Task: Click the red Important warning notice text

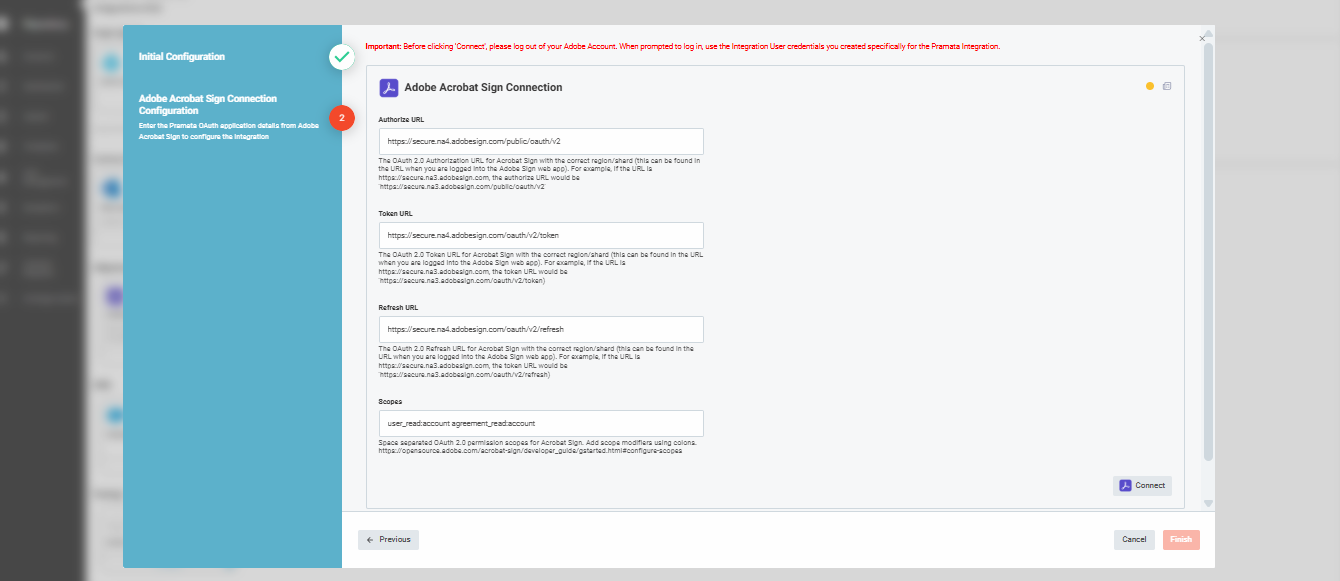Action: pyautogui.click(x=683, y=46)
